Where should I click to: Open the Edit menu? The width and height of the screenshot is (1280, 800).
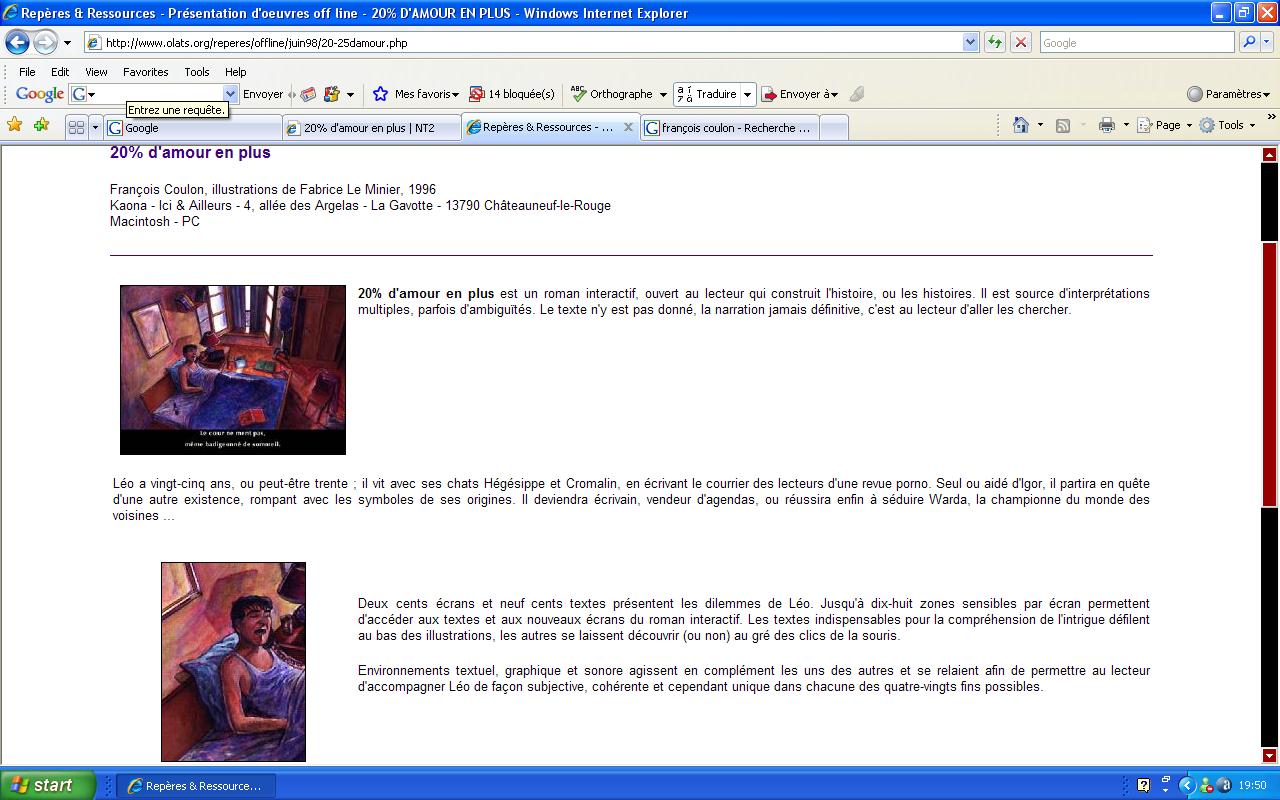pos(60,72)
